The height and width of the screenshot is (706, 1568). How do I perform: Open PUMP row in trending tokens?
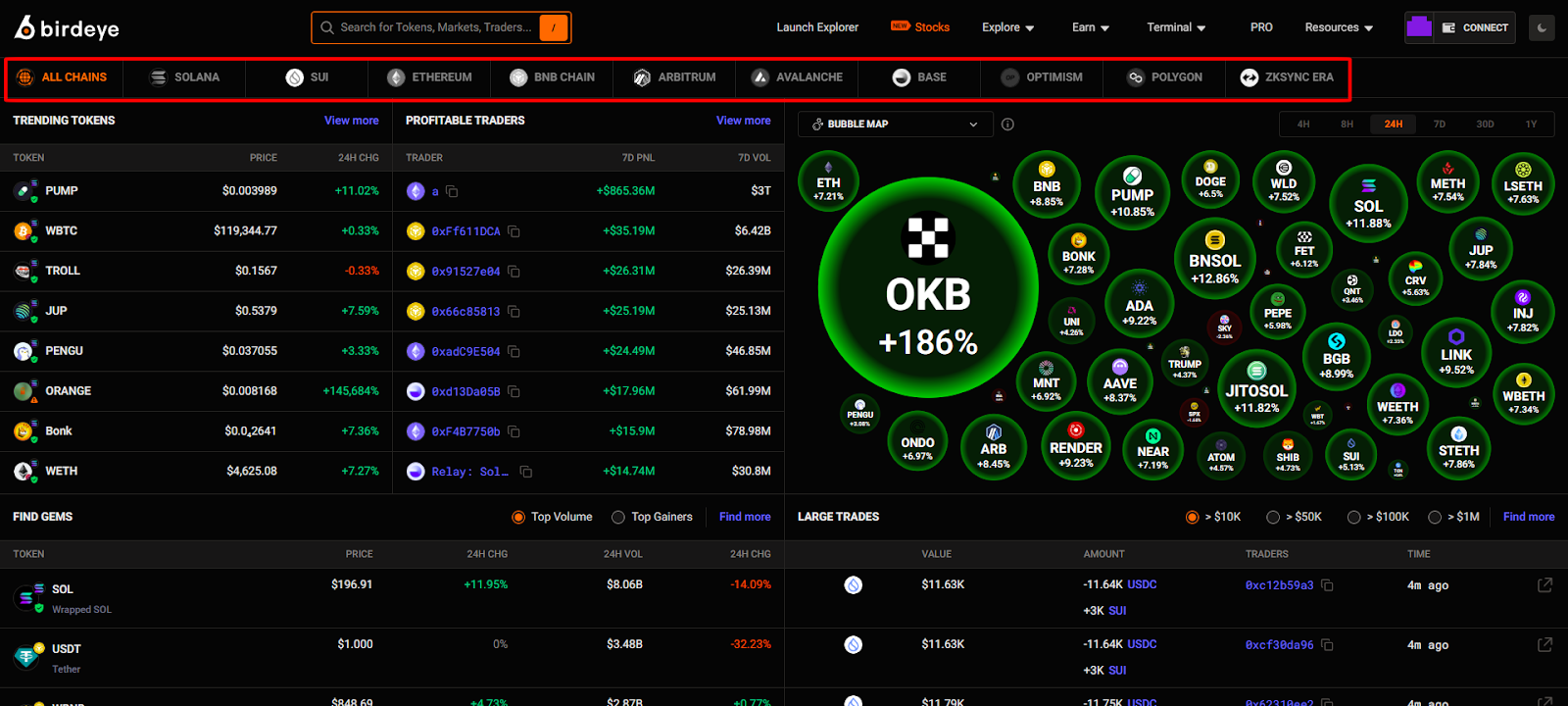[x=196, y=191]
